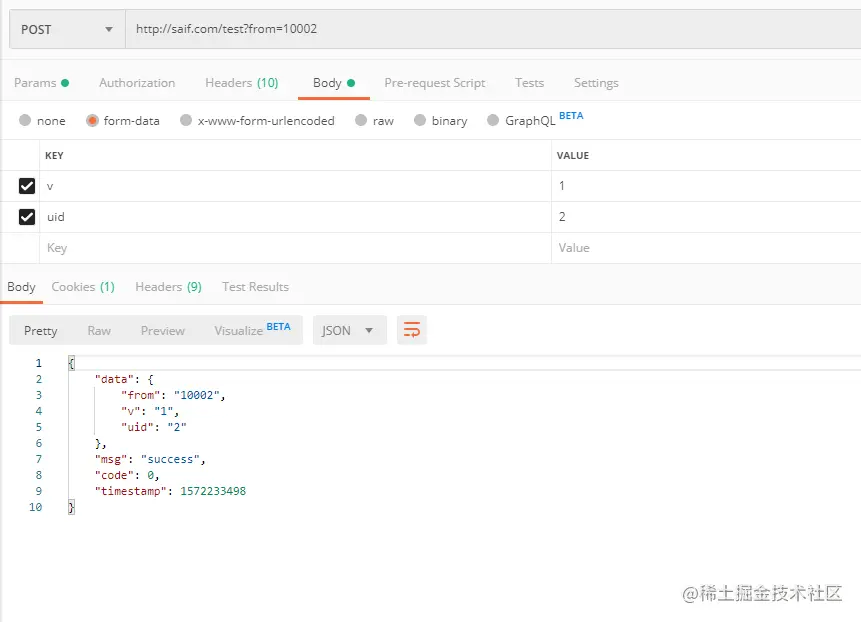Uncheck the uid parameter row checkbox

[x=27, y=217]
